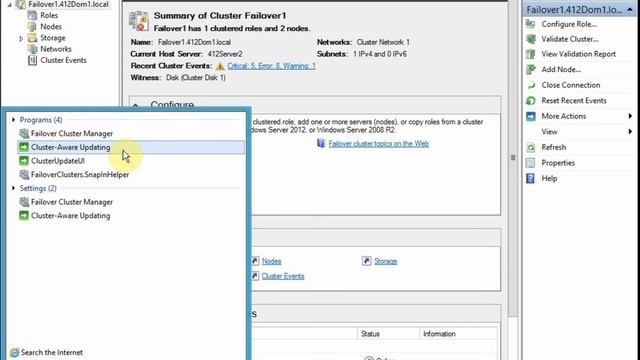Click the Status column header
This screenshot has width=640, height=360.
pyautogui.click(x=388, y=333)
